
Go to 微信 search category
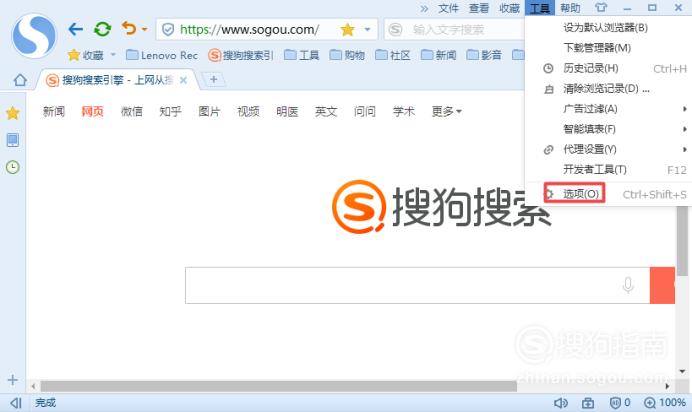pyautogui.click(x=132, y=112)
